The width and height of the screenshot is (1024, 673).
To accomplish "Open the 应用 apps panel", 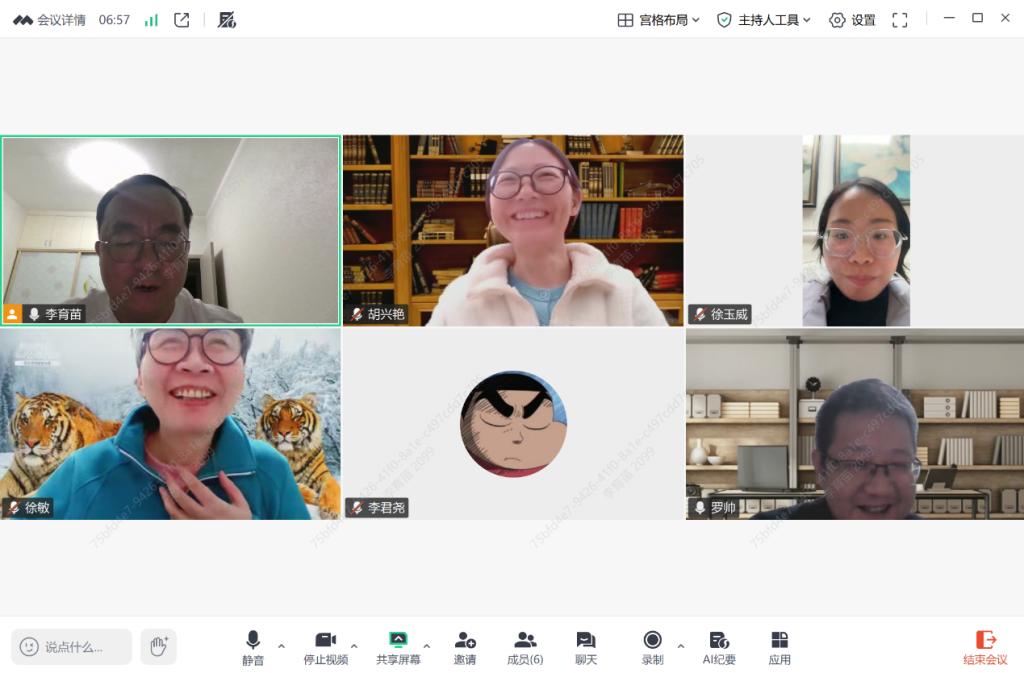I will coord(779,647).
